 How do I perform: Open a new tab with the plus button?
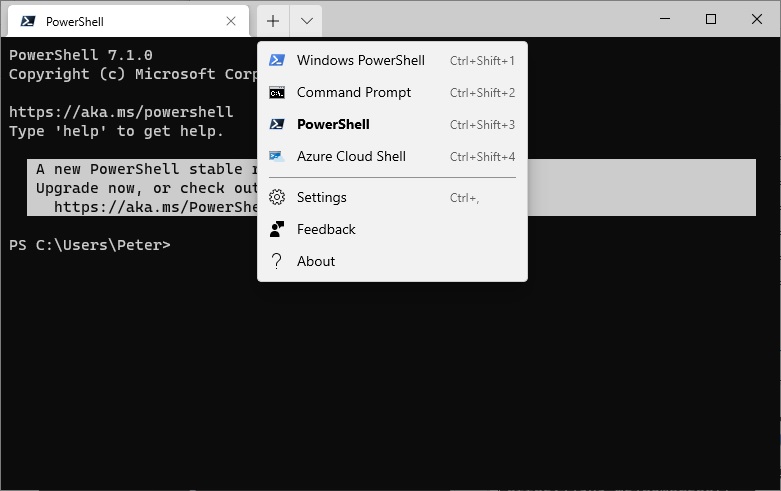[273, 21]
